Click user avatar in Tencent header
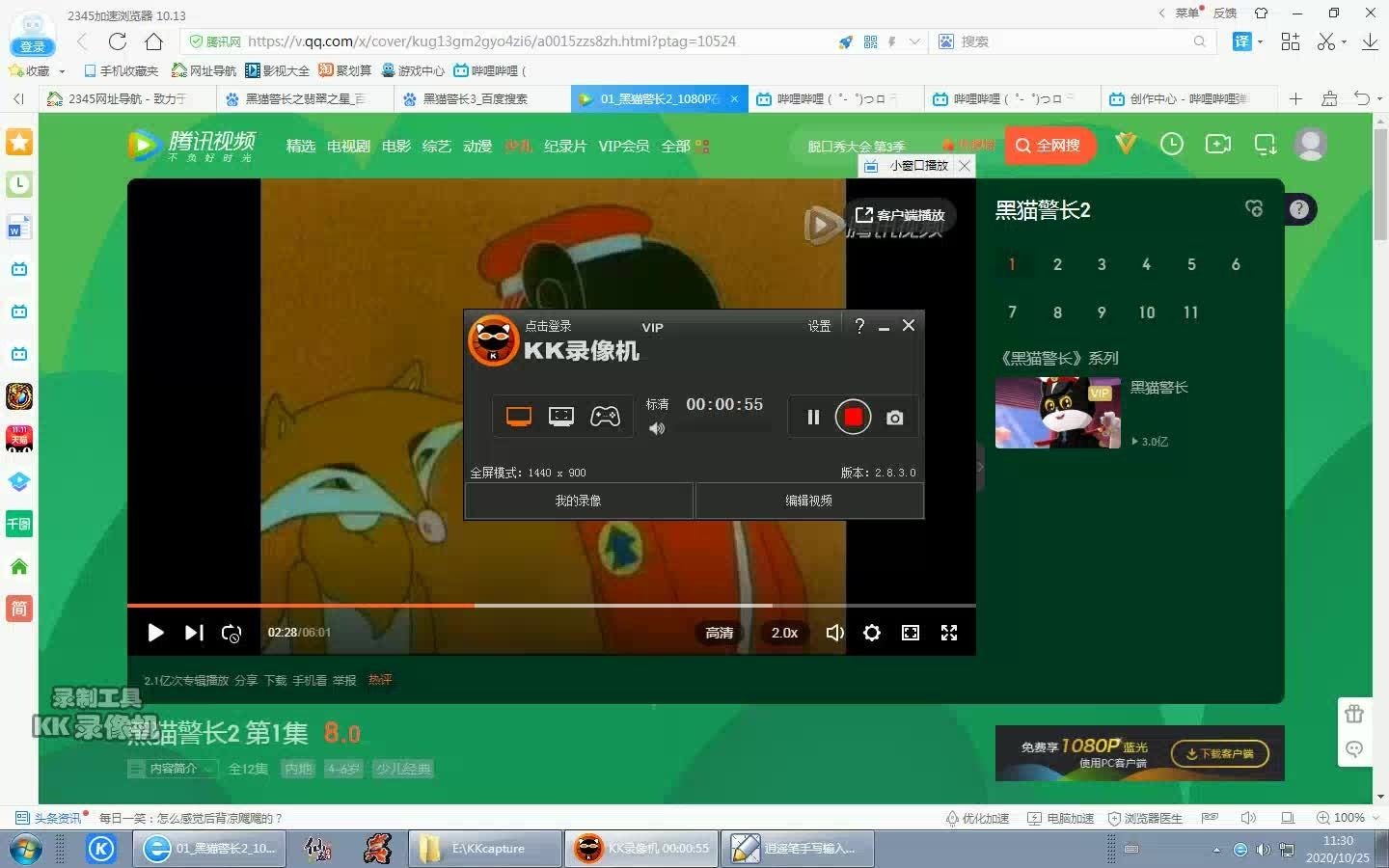Screen dimensions: 1389x868 tap(1310, 144)
